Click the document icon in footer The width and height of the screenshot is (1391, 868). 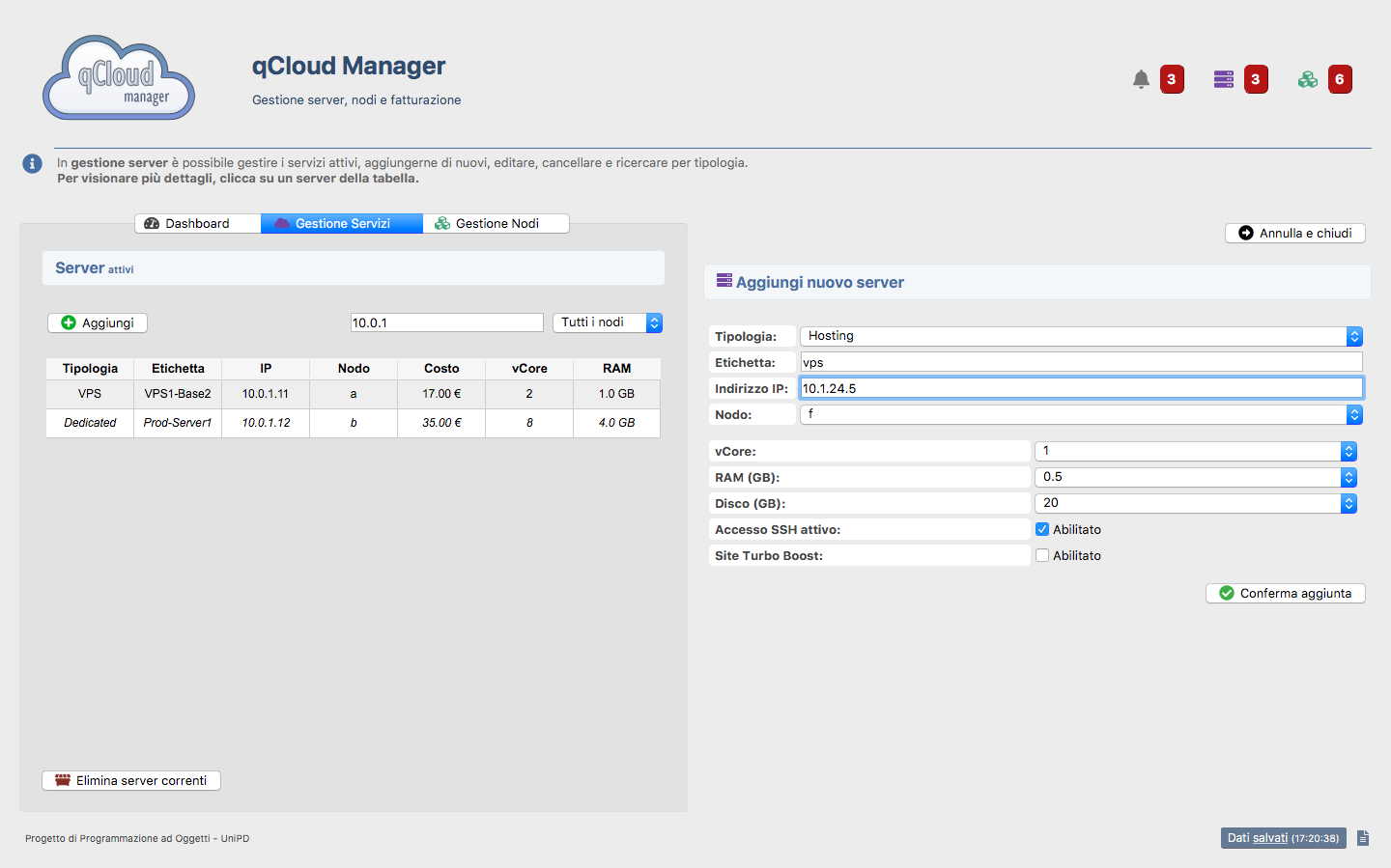tap(1363, 838)
